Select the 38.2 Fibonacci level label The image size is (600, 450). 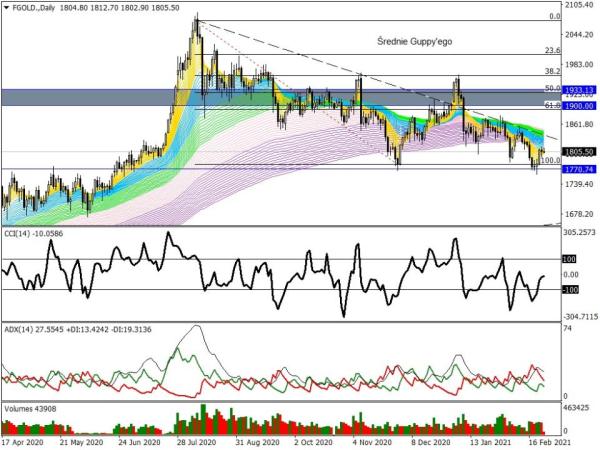[551, 72]
